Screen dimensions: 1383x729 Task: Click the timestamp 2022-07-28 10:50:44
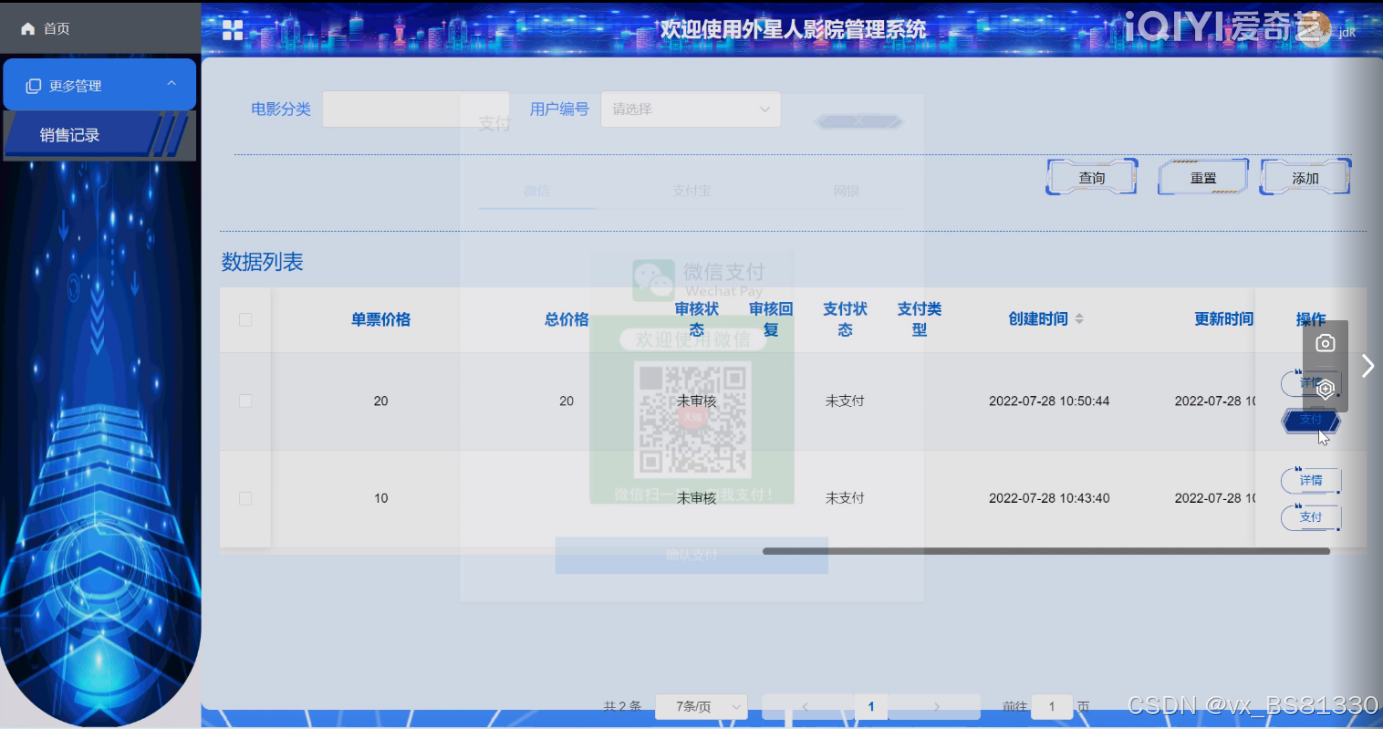click(1049, 401)
